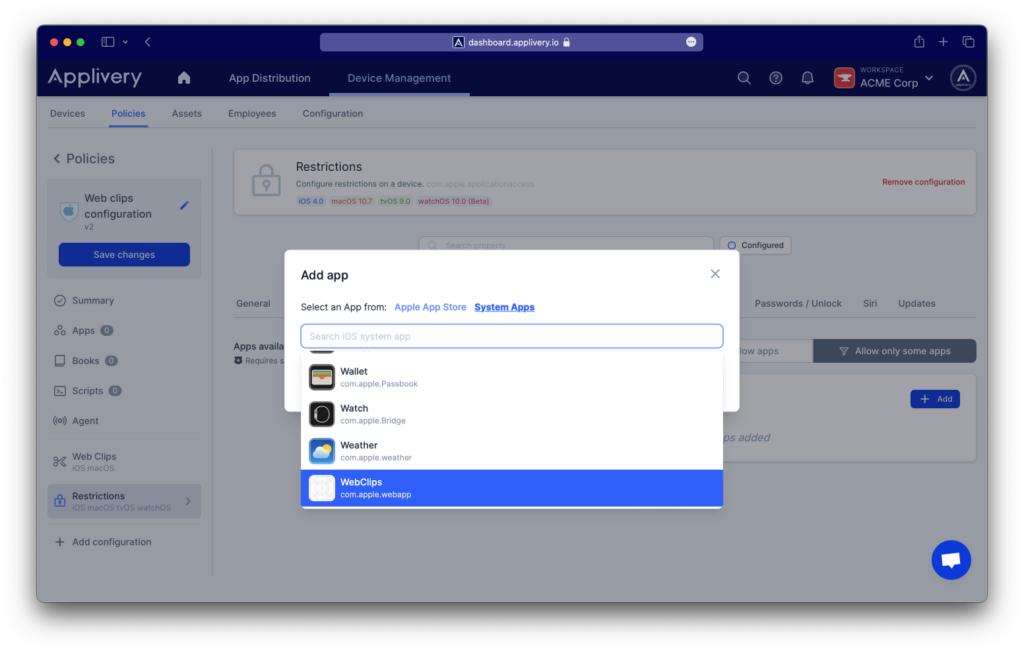
Task: Click the macOS 10.7 platform tag
Action: pyautogui.click(x=351, y=201)
